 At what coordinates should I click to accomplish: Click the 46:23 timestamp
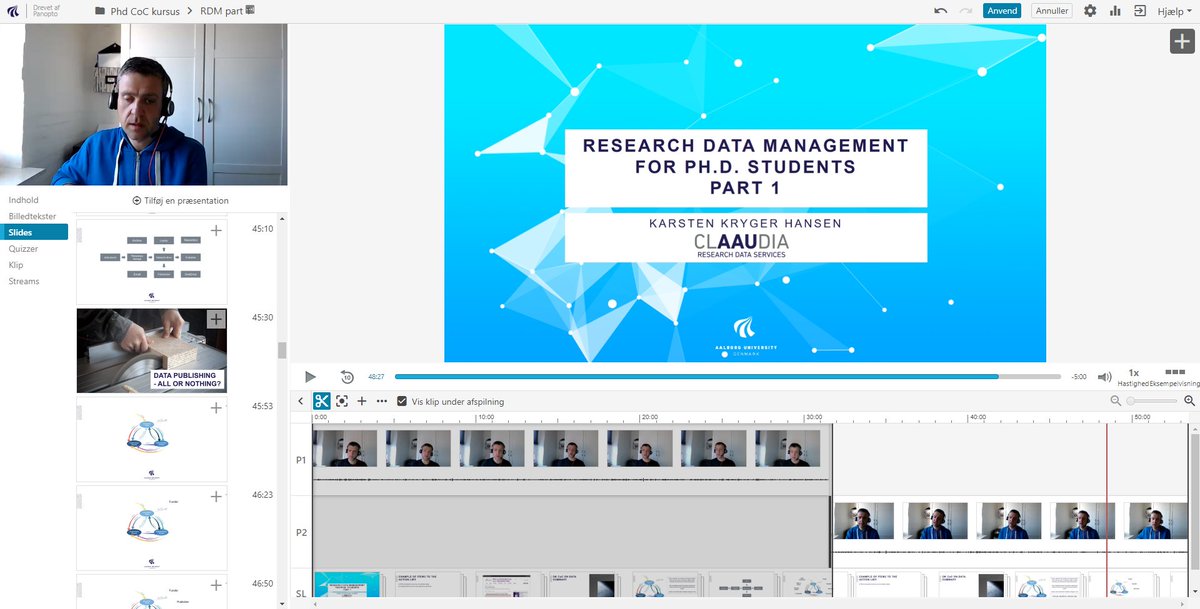[263, 495]
